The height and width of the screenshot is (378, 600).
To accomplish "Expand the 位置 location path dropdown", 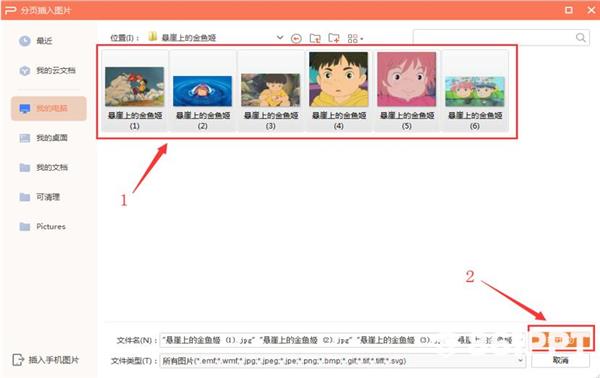I will click(x=280, y=37).
